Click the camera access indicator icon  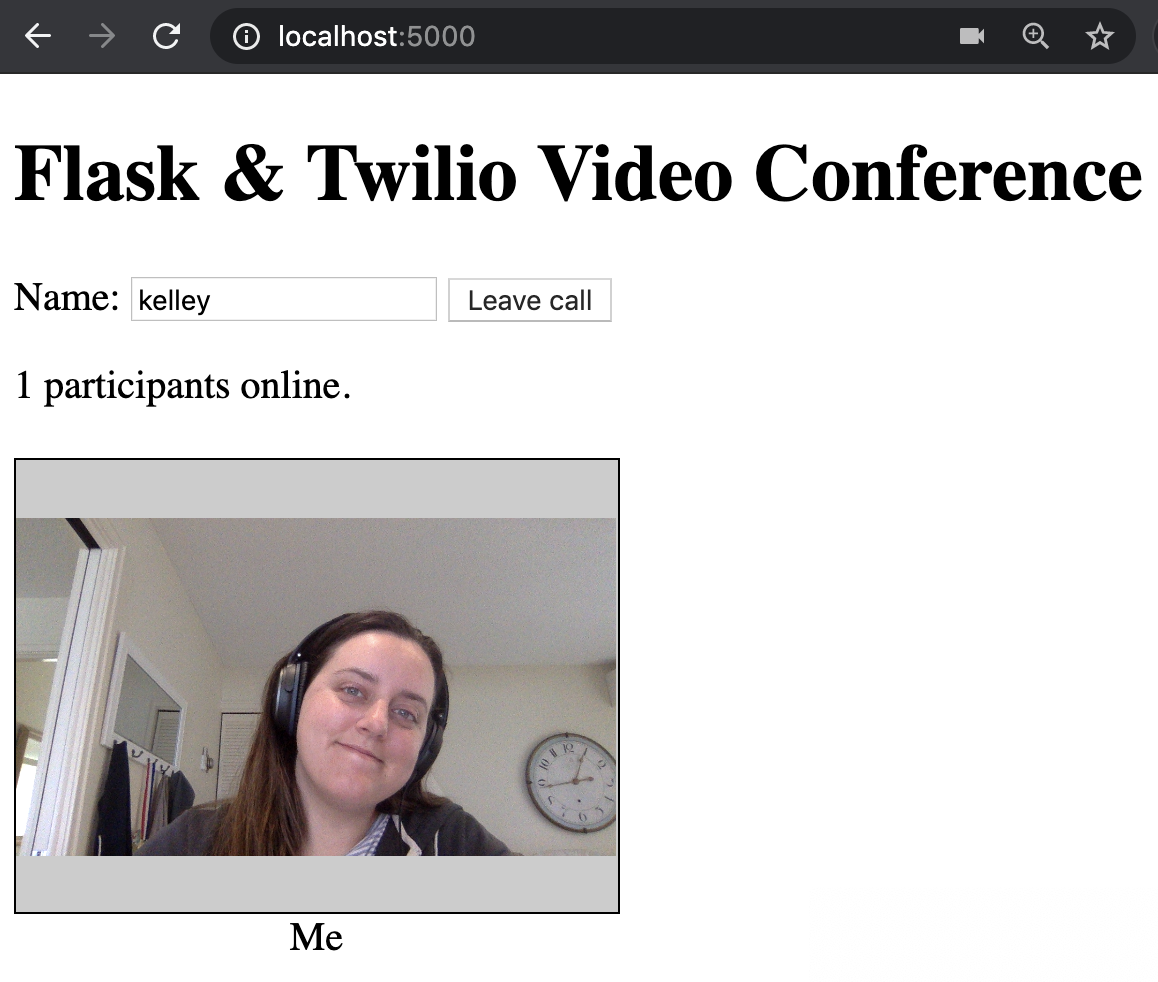pos(971,37)
